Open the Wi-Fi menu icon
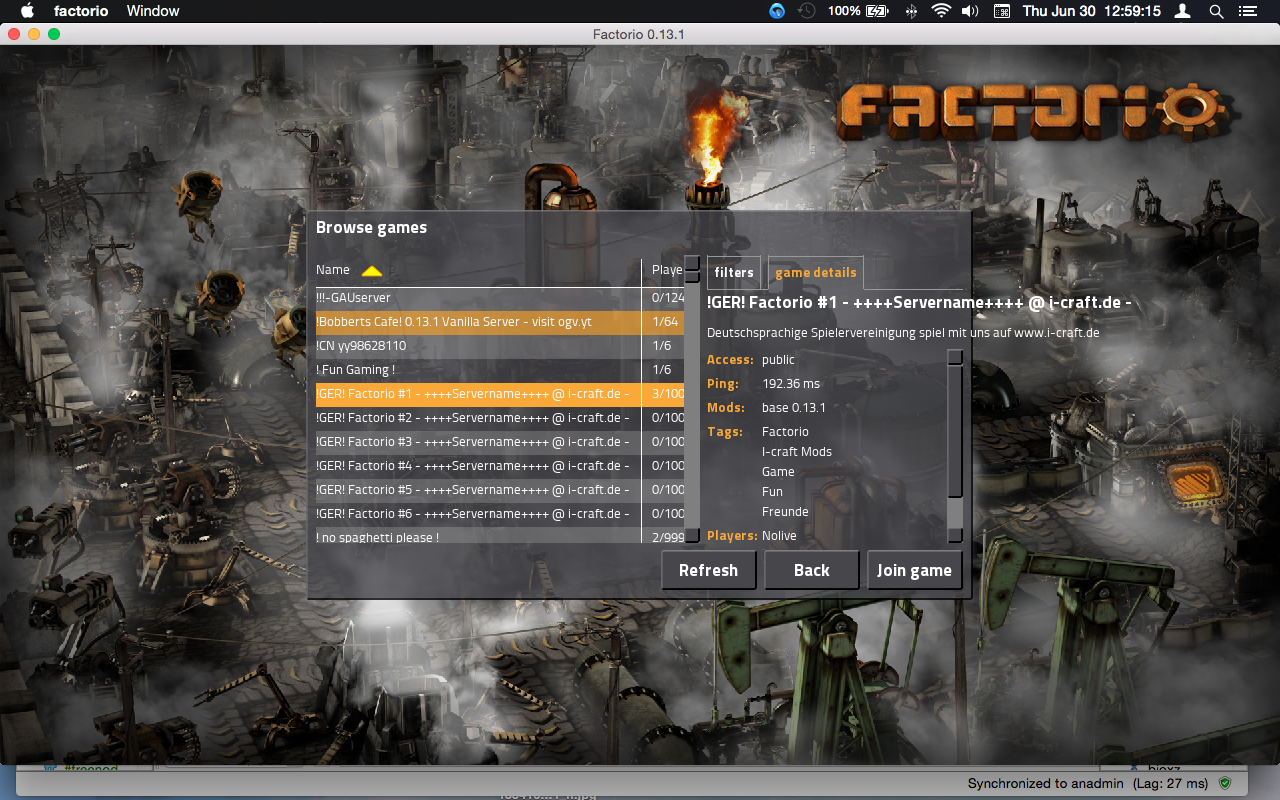 940,11
